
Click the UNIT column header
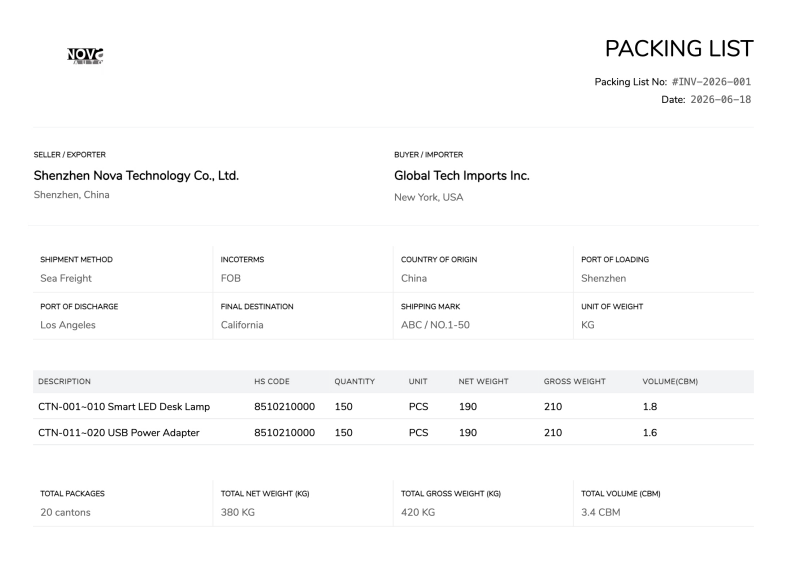pos(418,381)
